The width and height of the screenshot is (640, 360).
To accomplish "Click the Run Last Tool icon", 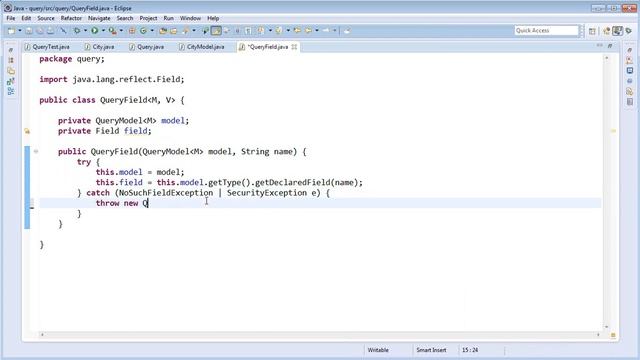I will click(113, 31).
